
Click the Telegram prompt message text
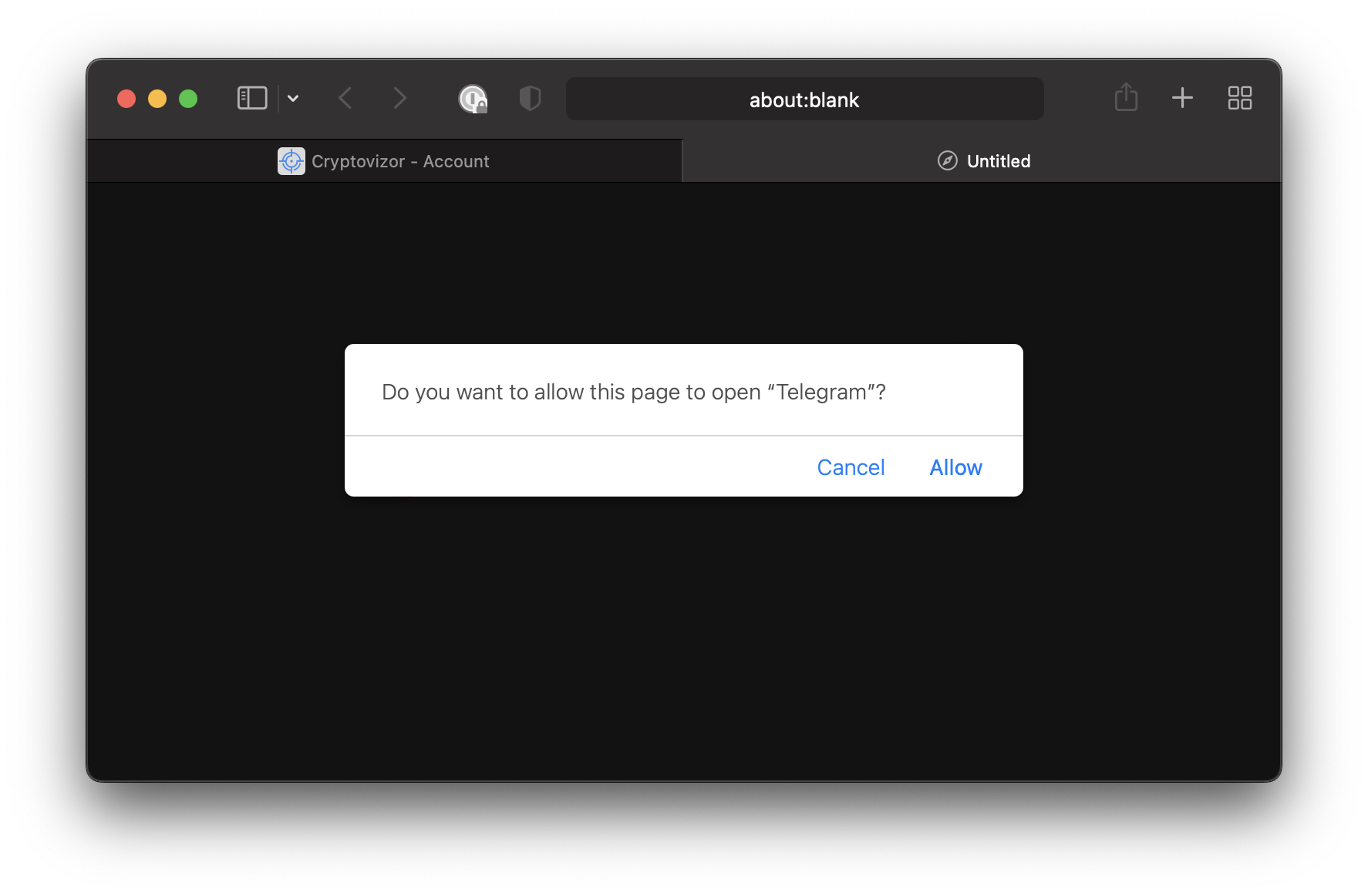tap(633, 392)
